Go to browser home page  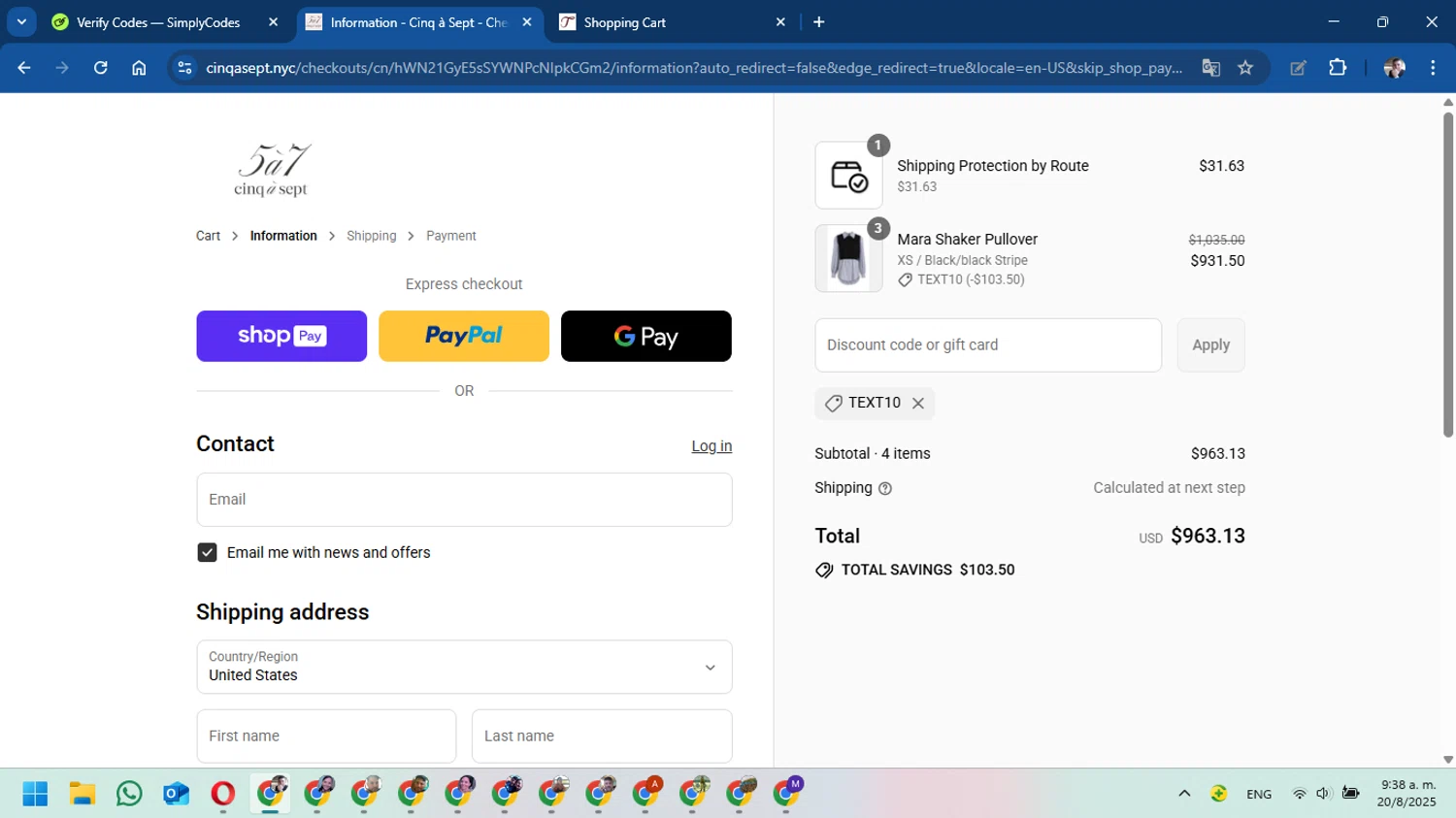[x=139, y=68]
